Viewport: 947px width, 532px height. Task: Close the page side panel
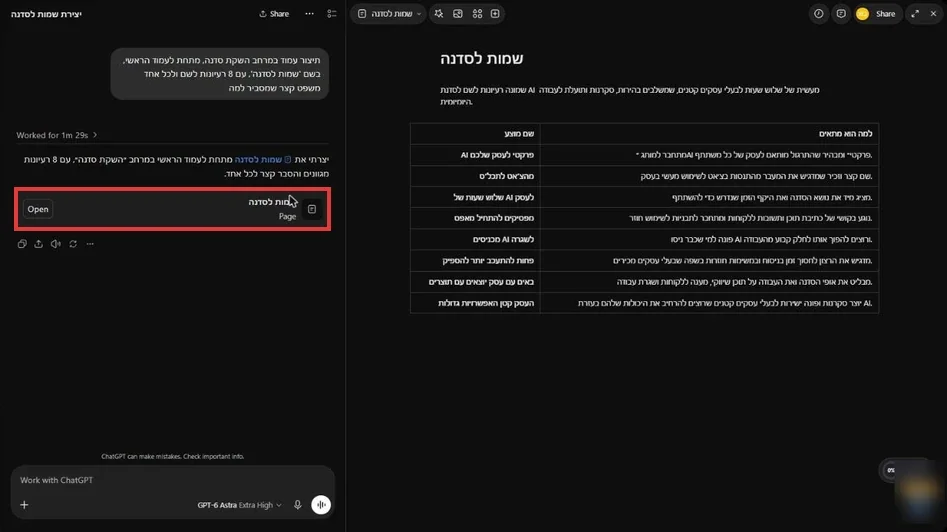click(933, 13)
